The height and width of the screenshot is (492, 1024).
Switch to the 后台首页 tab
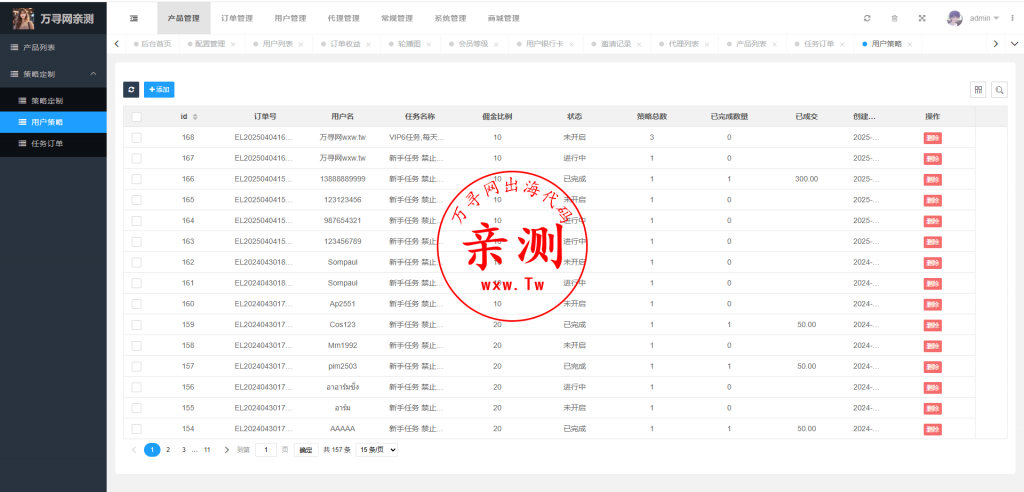[152, 44]
